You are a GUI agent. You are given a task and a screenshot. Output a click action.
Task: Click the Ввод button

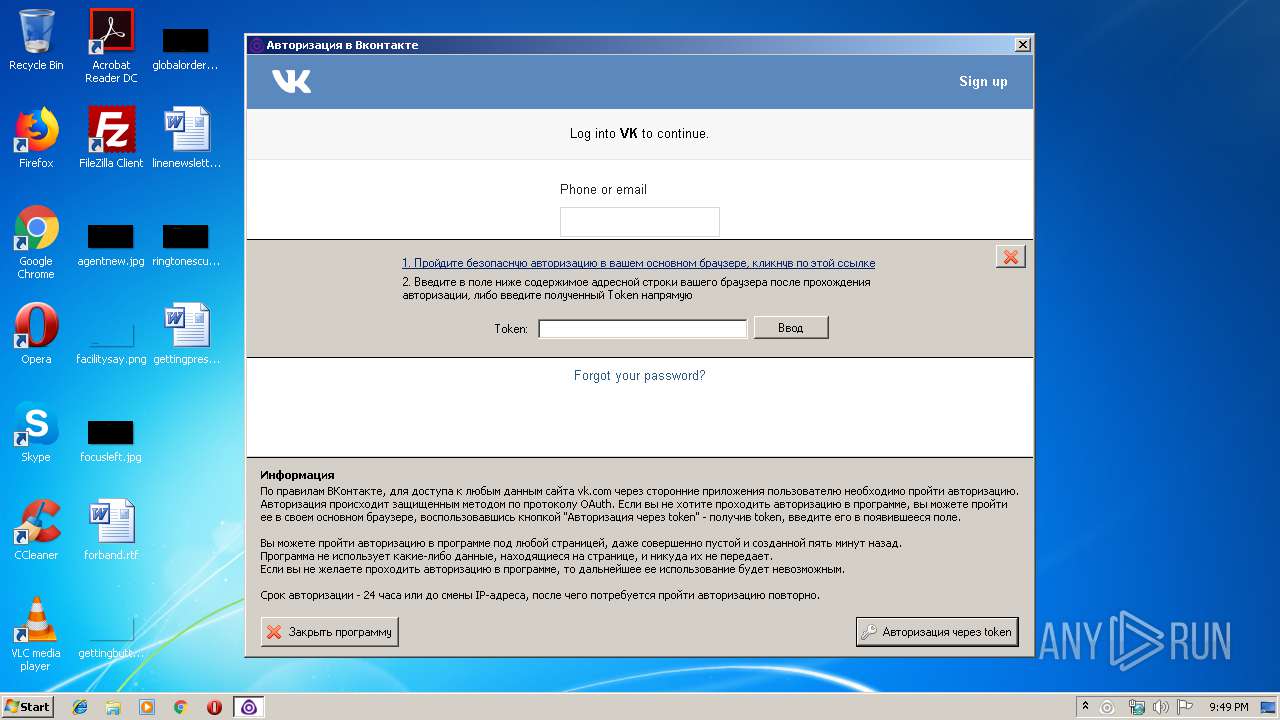tap(791, 327)
